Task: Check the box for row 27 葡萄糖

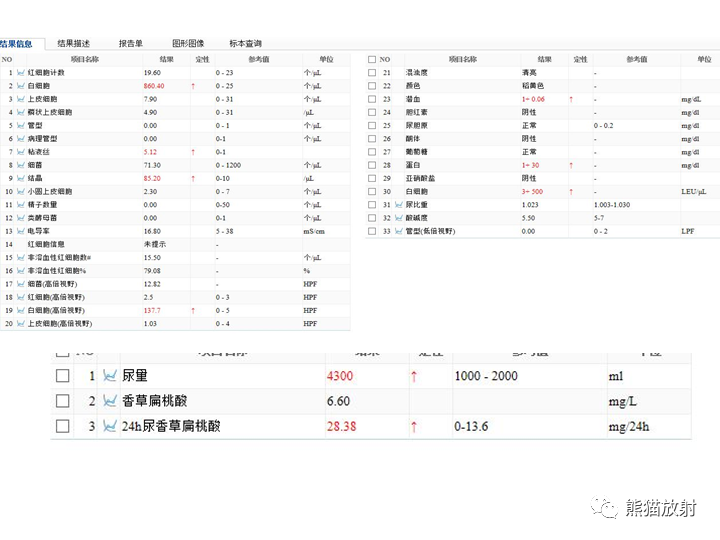Action: [x=372, y=152]
